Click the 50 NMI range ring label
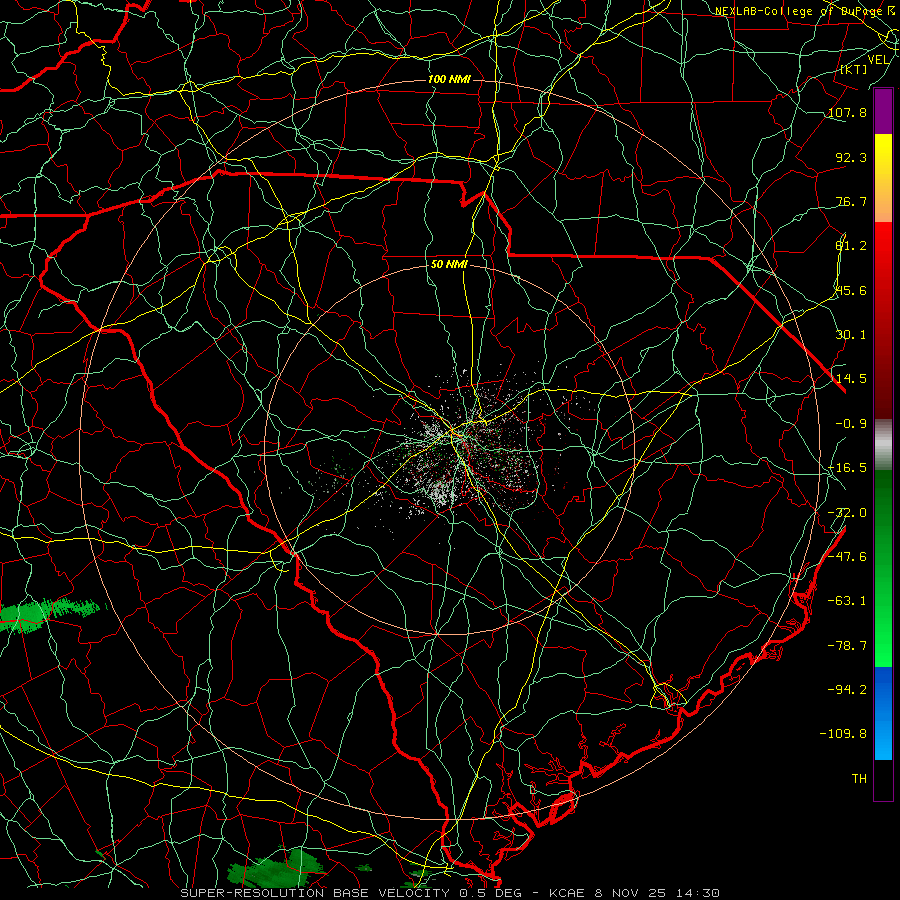This screenshot has height=900, width=900. coord(449,265)
